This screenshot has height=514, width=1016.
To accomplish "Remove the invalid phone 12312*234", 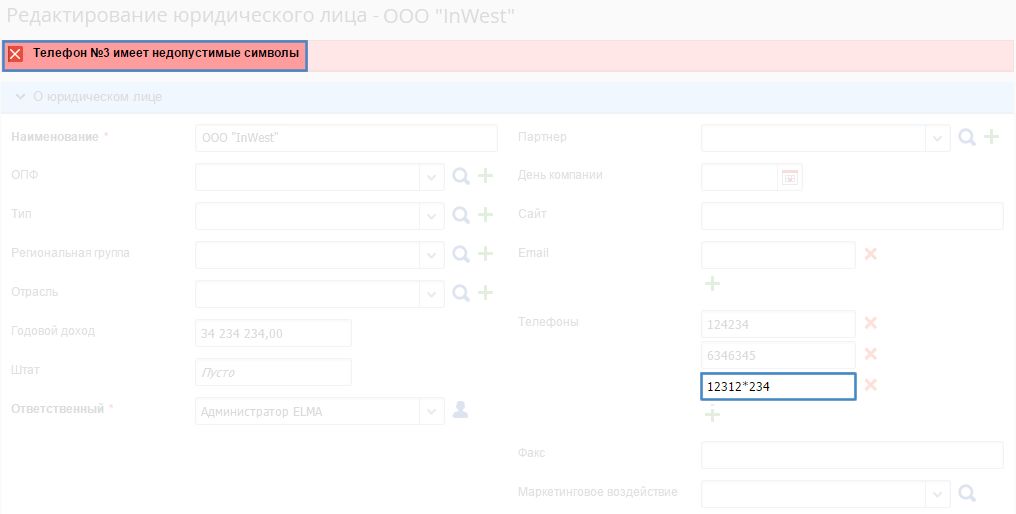I will click(871, 385).
